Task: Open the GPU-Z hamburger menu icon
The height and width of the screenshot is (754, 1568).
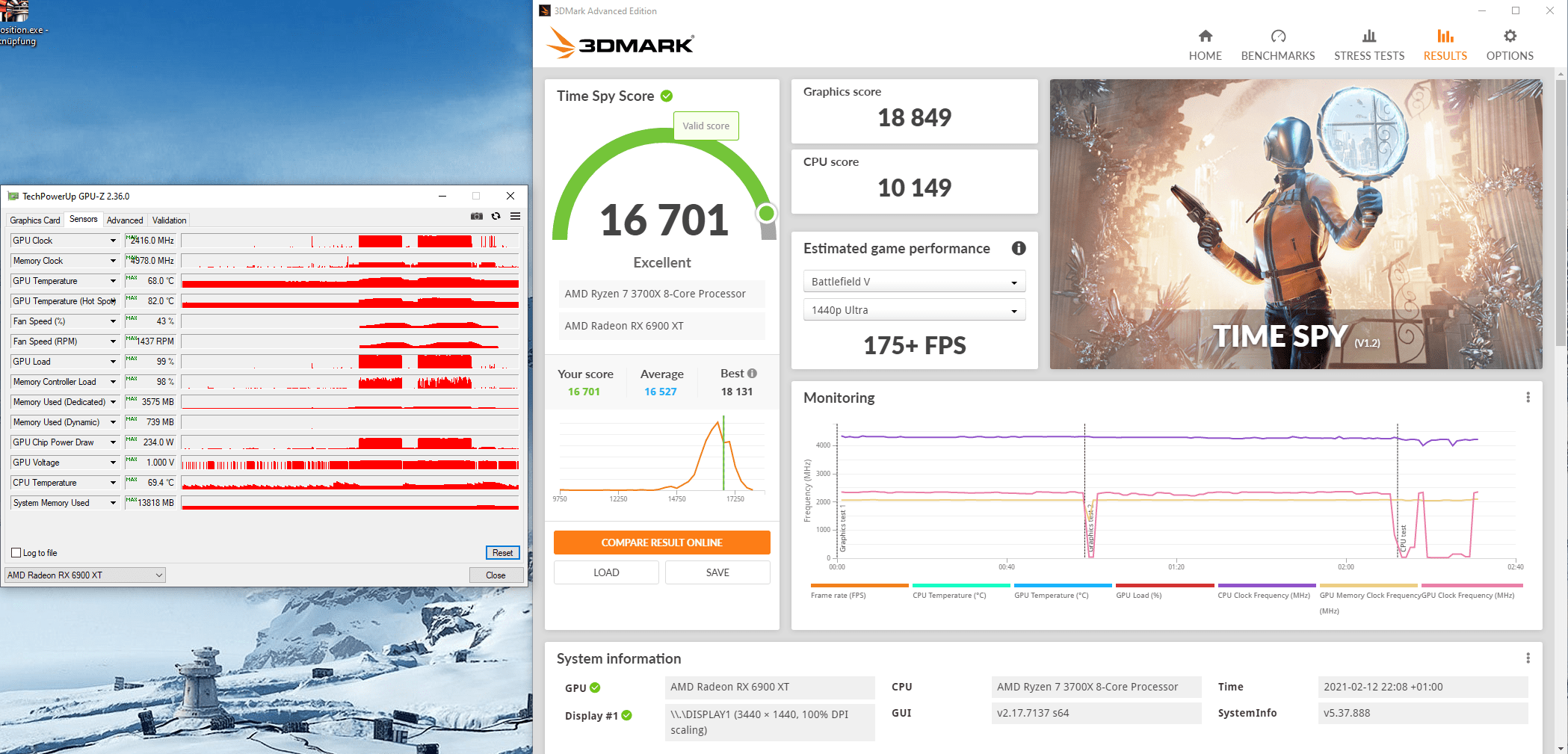Action: pos(515,216)
